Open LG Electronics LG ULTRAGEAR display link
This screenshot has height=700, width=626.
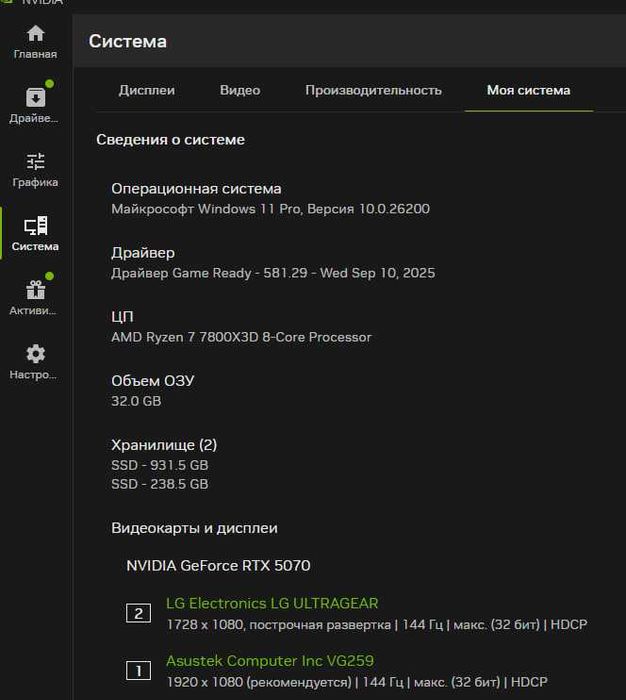(x=272, y=603)
